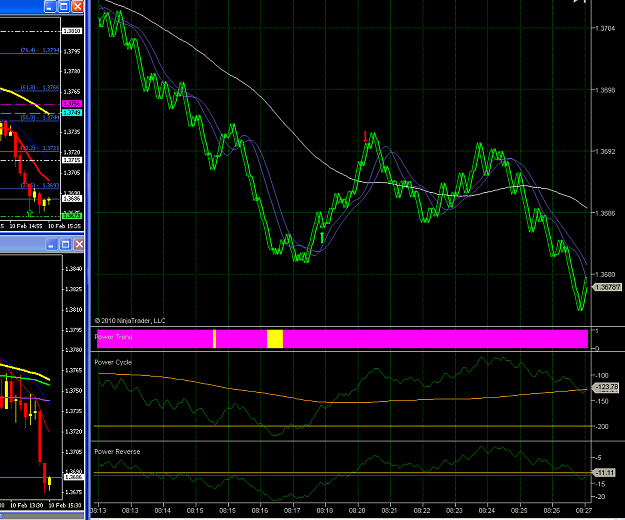
Task: Minimize the upper-left chart window
Action: 50,6
